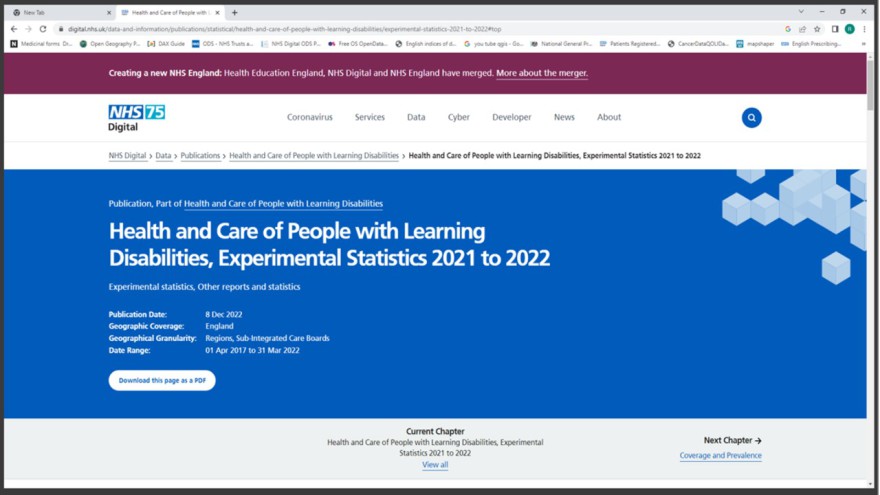The width and height of the screenshot is (880, 495).
Task: Open the Data navigation menu item
Action: (416, 117)
